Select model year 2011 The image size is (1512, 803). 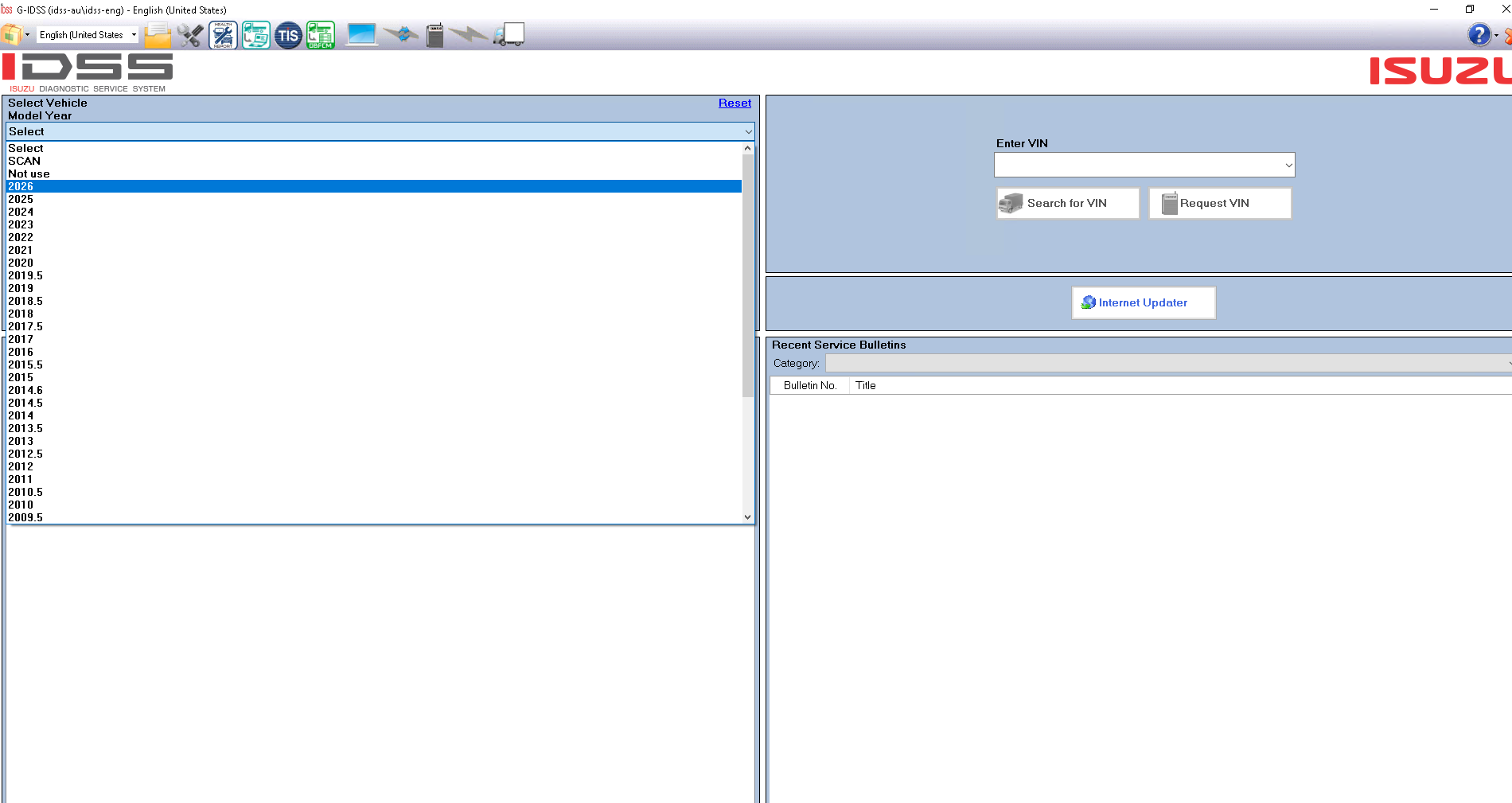374,479
